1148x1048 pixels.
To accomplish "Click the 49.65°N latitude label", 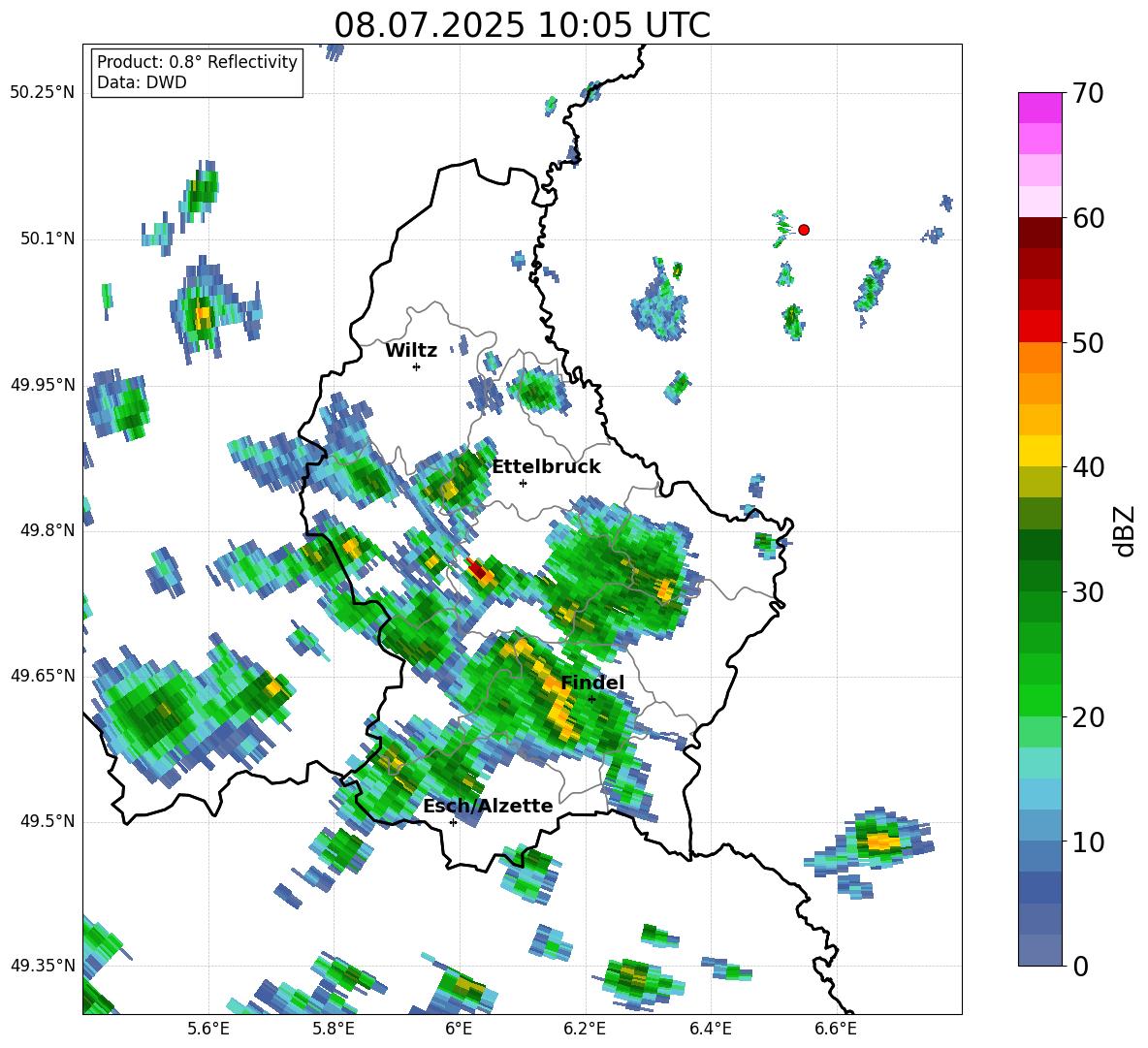I will click(43, 677).
